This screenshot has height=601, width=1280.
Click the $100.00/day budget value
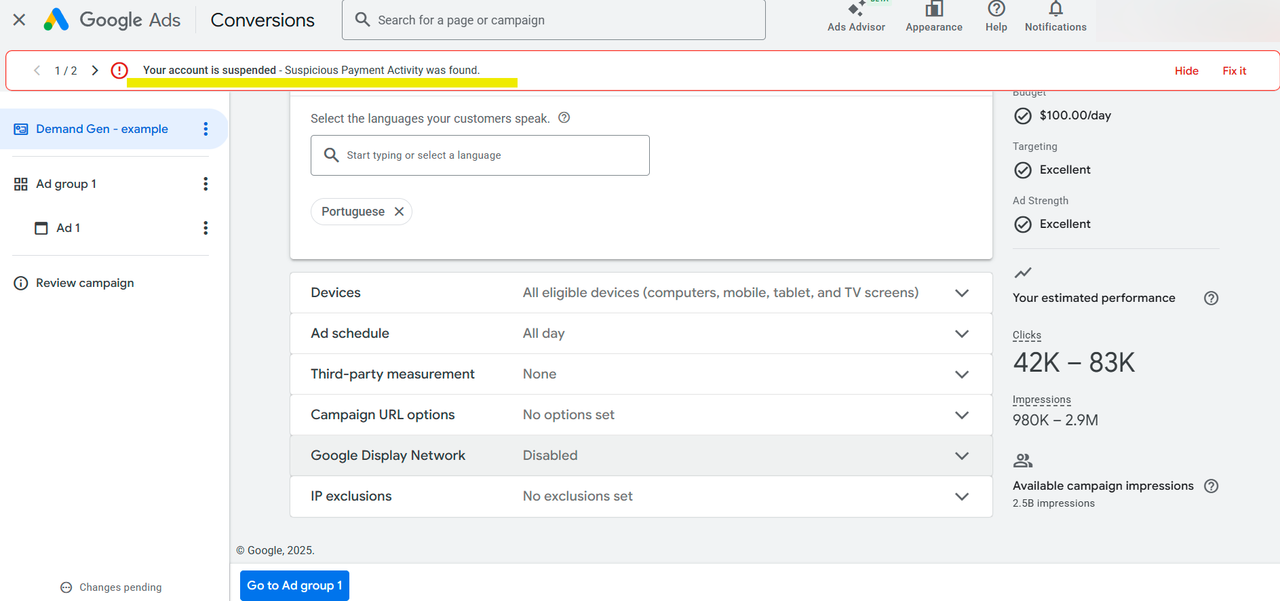[x=1075, y=116]
